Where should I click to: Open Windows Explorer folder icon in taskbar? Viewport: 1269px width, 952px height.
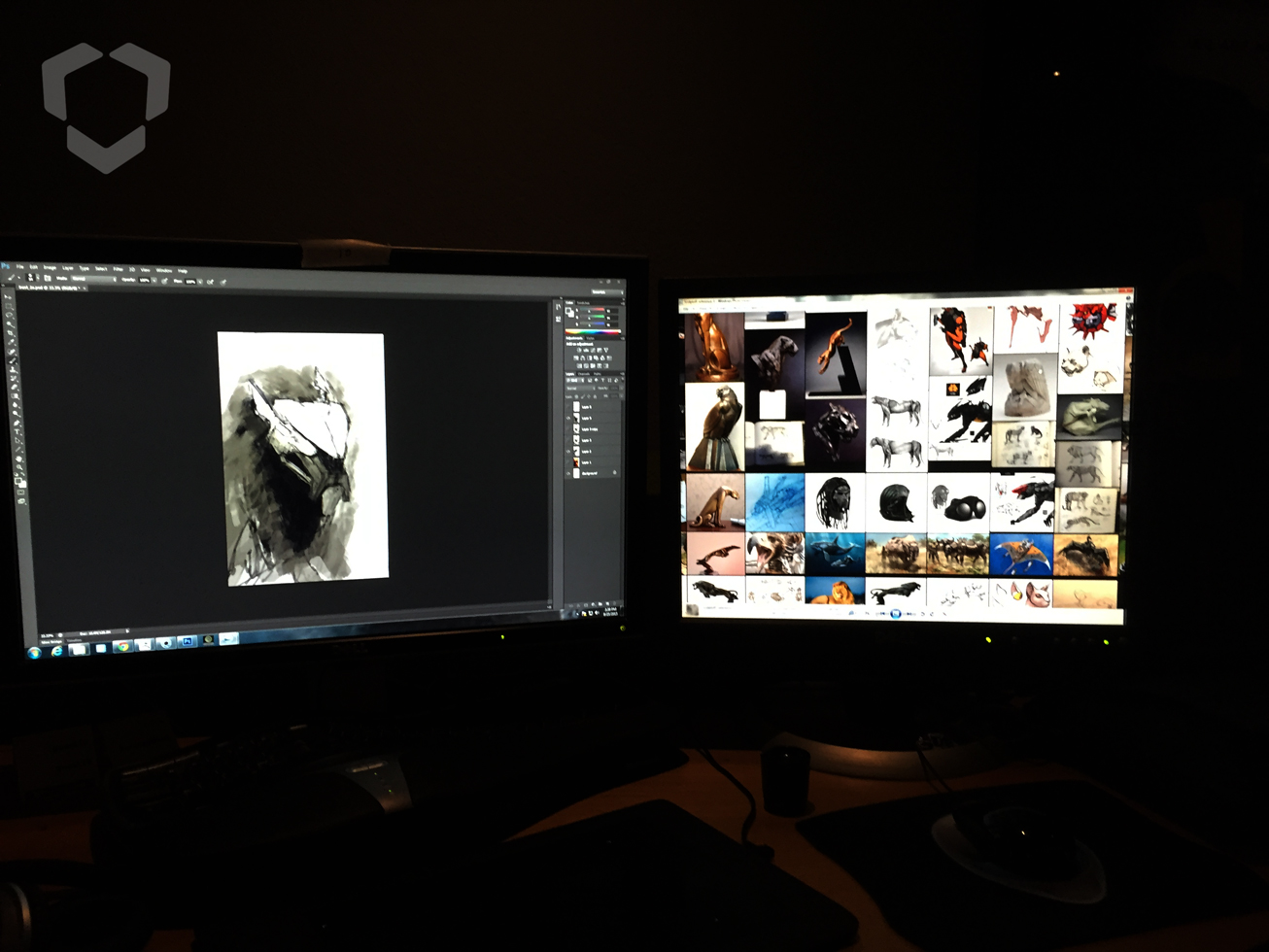tap(79, 649)
